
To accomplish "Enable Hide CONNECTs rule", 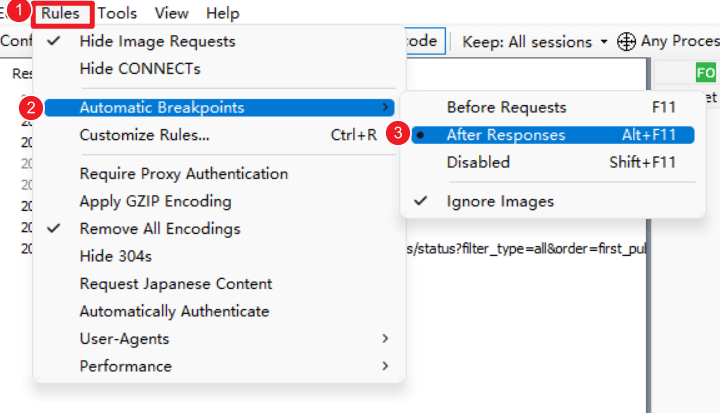I will [140, 69].
